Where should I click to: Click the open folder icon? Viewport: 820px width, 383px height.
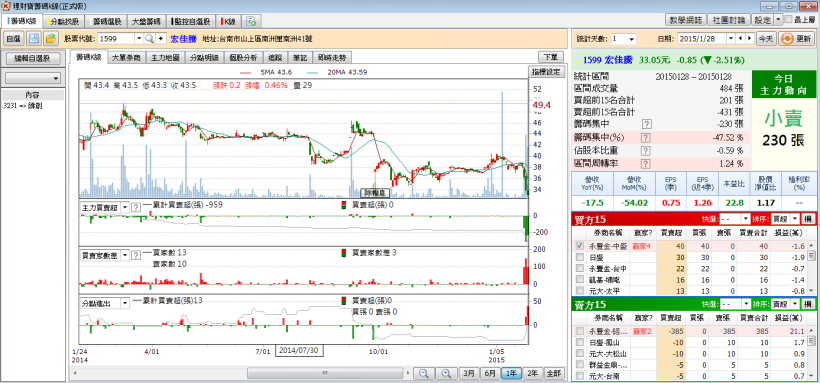[x=50, y=39]
